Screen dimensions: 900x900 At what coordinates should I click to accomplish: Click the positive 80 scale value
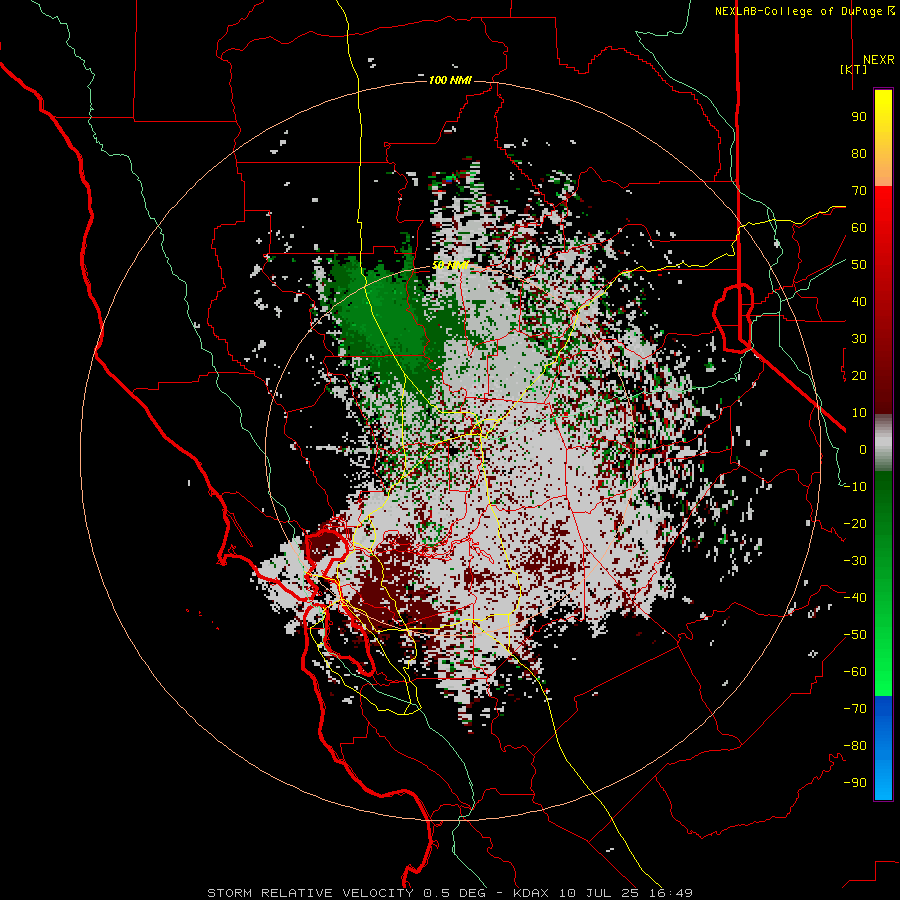[x=859, y=153]
